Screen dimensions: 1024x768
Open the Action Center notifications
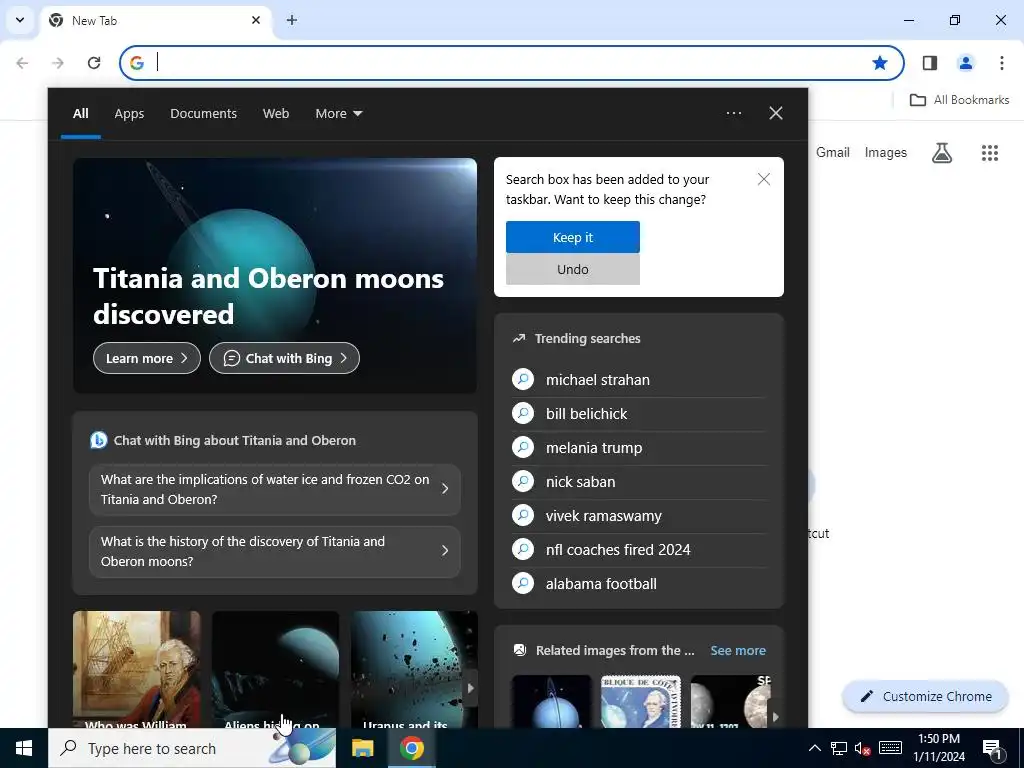click(991, 748)
